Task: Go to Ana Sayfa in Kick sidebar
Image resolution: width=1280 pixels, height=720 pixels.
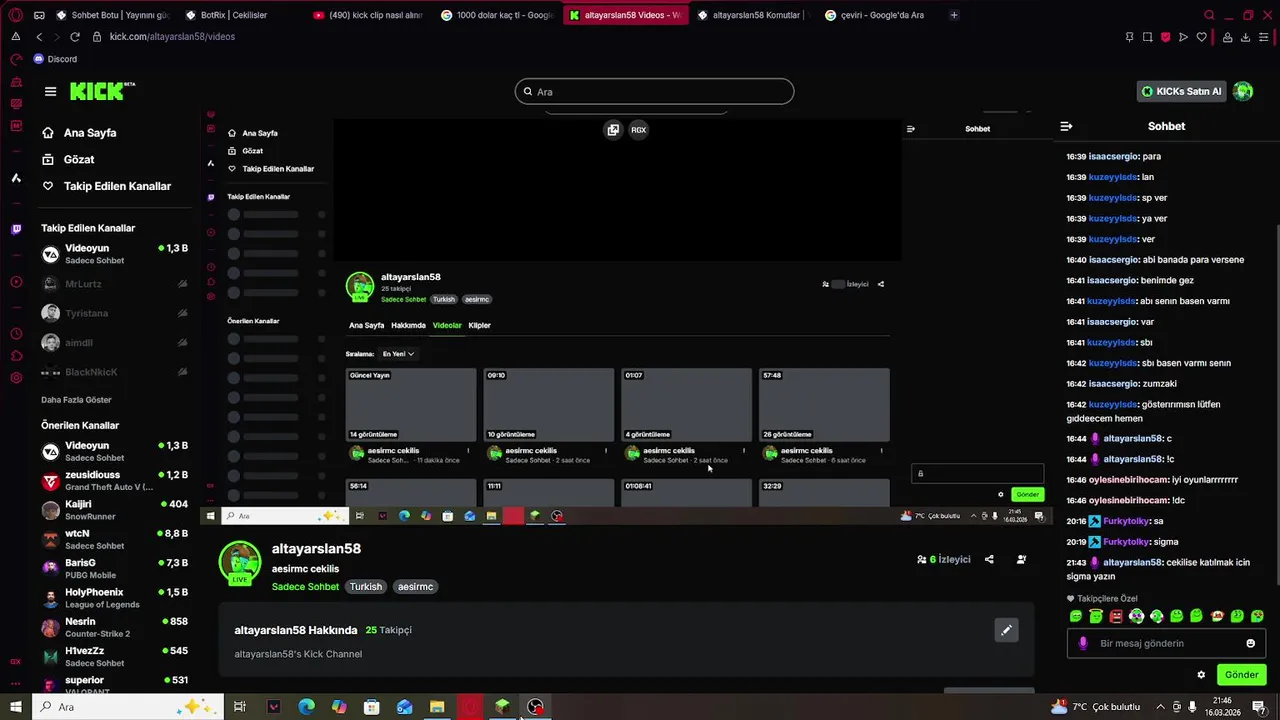Action: 79,133
